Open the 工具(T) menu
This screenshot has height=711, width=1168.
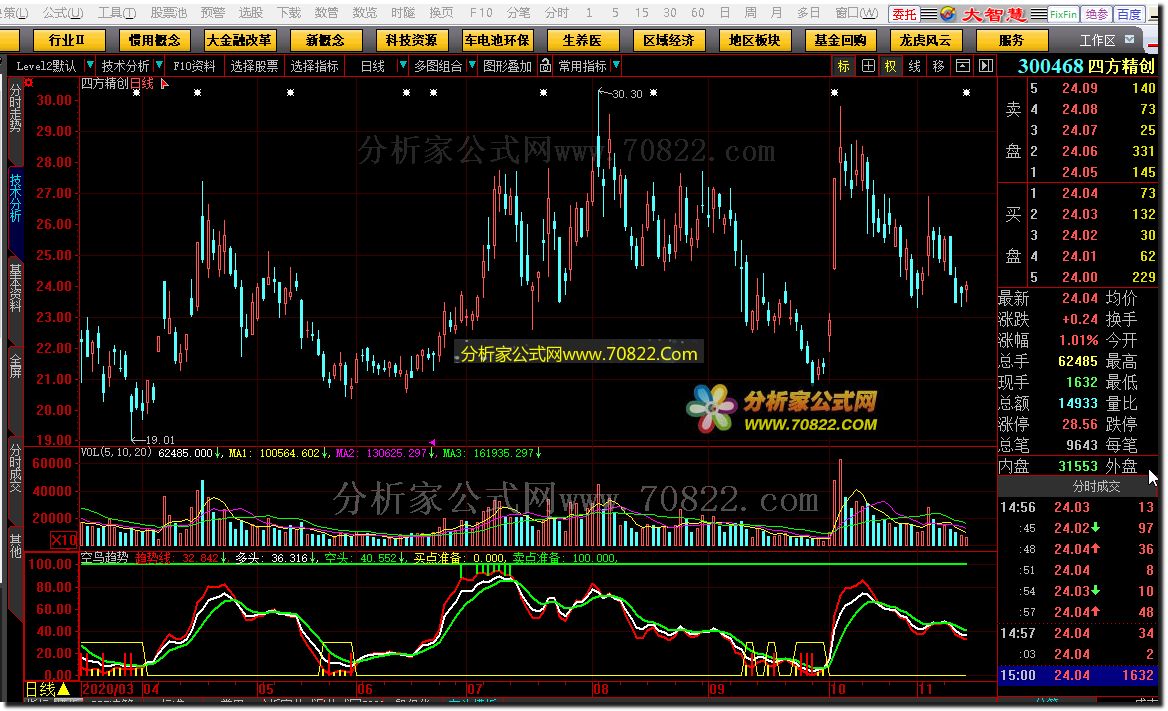[116, 13]
